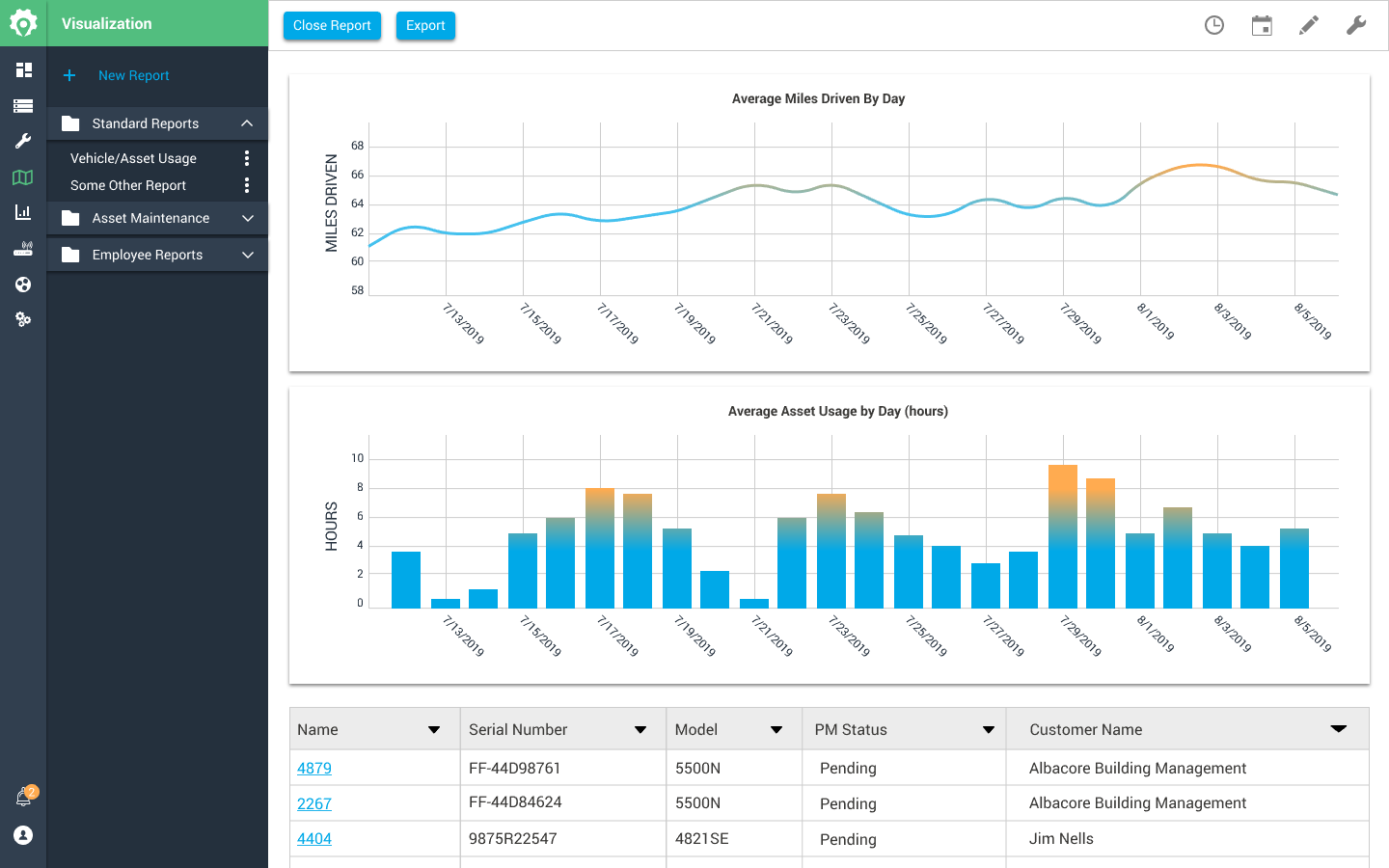Click Albacore Building Management in row 4879
This screenshot has height=868, width=1389.
click(1137, 769)
